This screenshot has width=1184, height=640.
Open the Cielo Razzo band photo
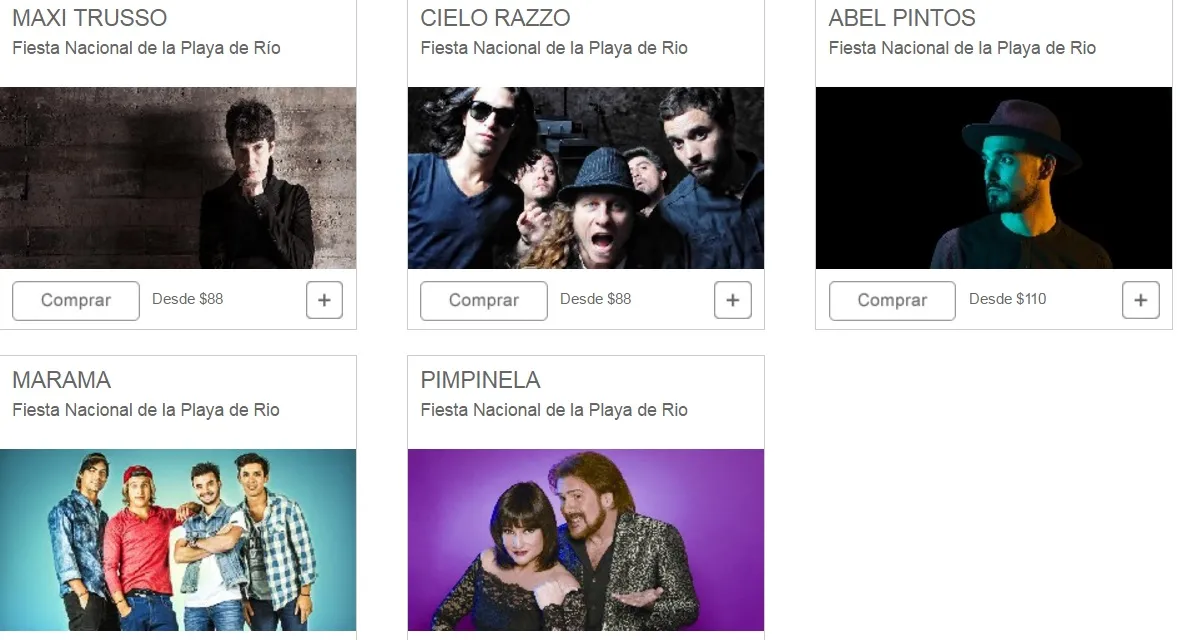[x=586, y=178]
